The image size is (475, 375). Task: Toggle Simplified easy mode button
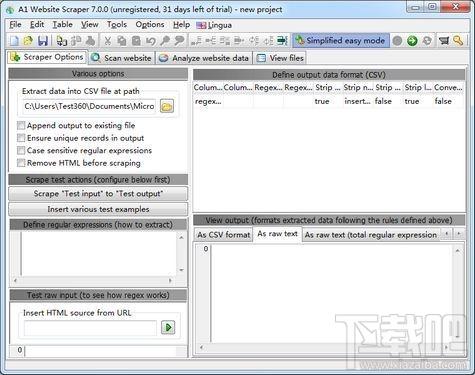(341, 41)
